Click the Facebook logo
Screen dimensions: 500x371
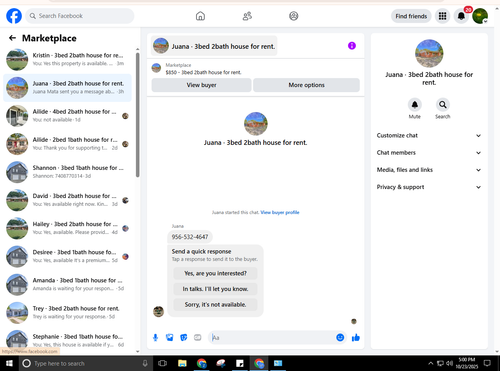(x=14, y=16)
